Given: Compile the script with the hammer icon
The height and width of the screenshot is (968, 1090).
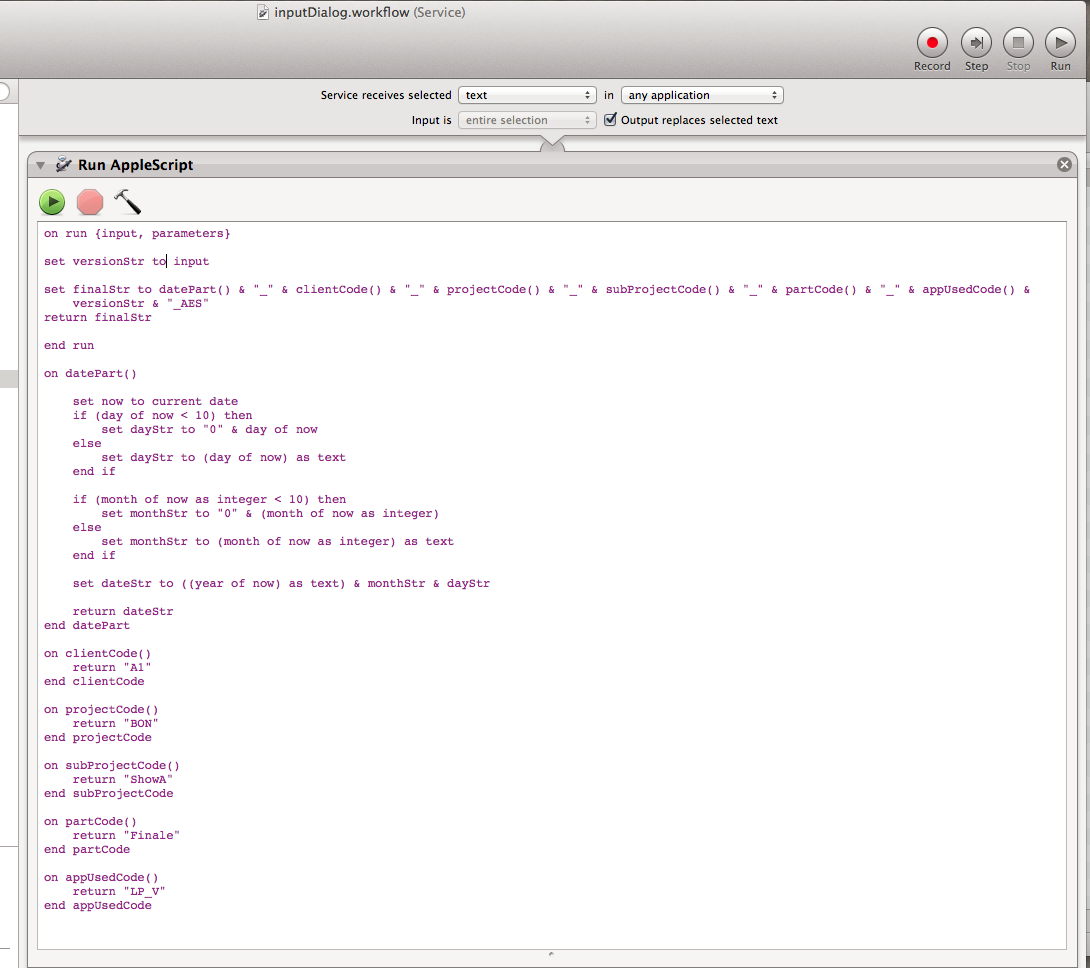Looking at the screenshot, I should (x=128, y=202).
